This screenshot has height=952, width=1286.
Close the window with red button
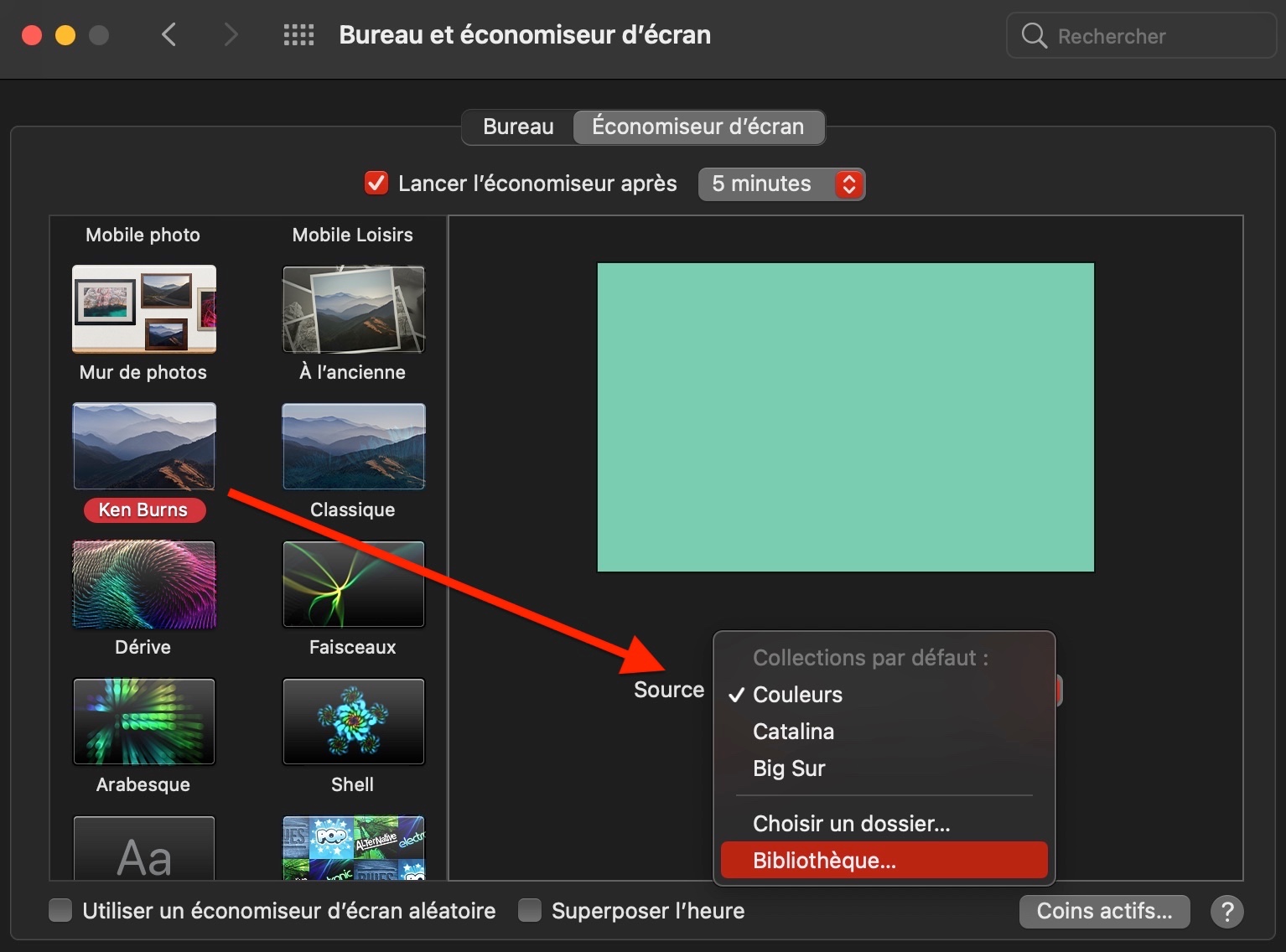(x=32, y=35)
